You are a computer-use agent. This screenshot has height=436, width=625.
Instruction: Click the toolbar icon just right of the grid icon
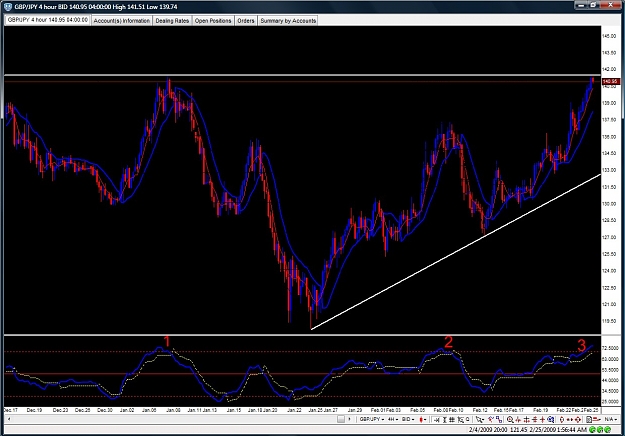pos(460,419)
